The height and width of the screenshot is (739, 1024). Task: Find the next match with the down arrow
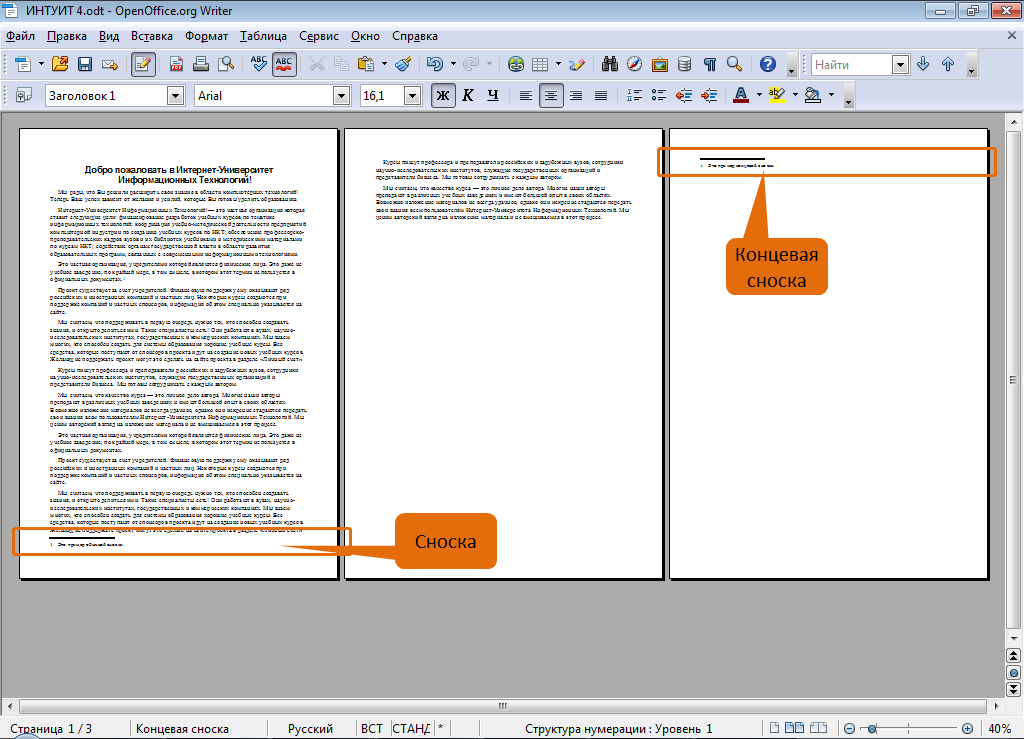tap(923, 64)
